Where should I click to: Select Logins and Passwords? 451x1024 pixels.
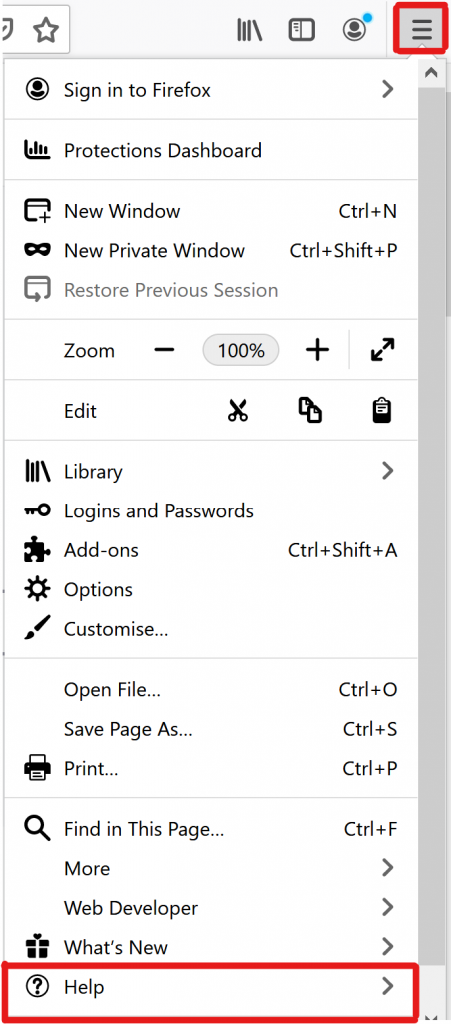[210, 511]
